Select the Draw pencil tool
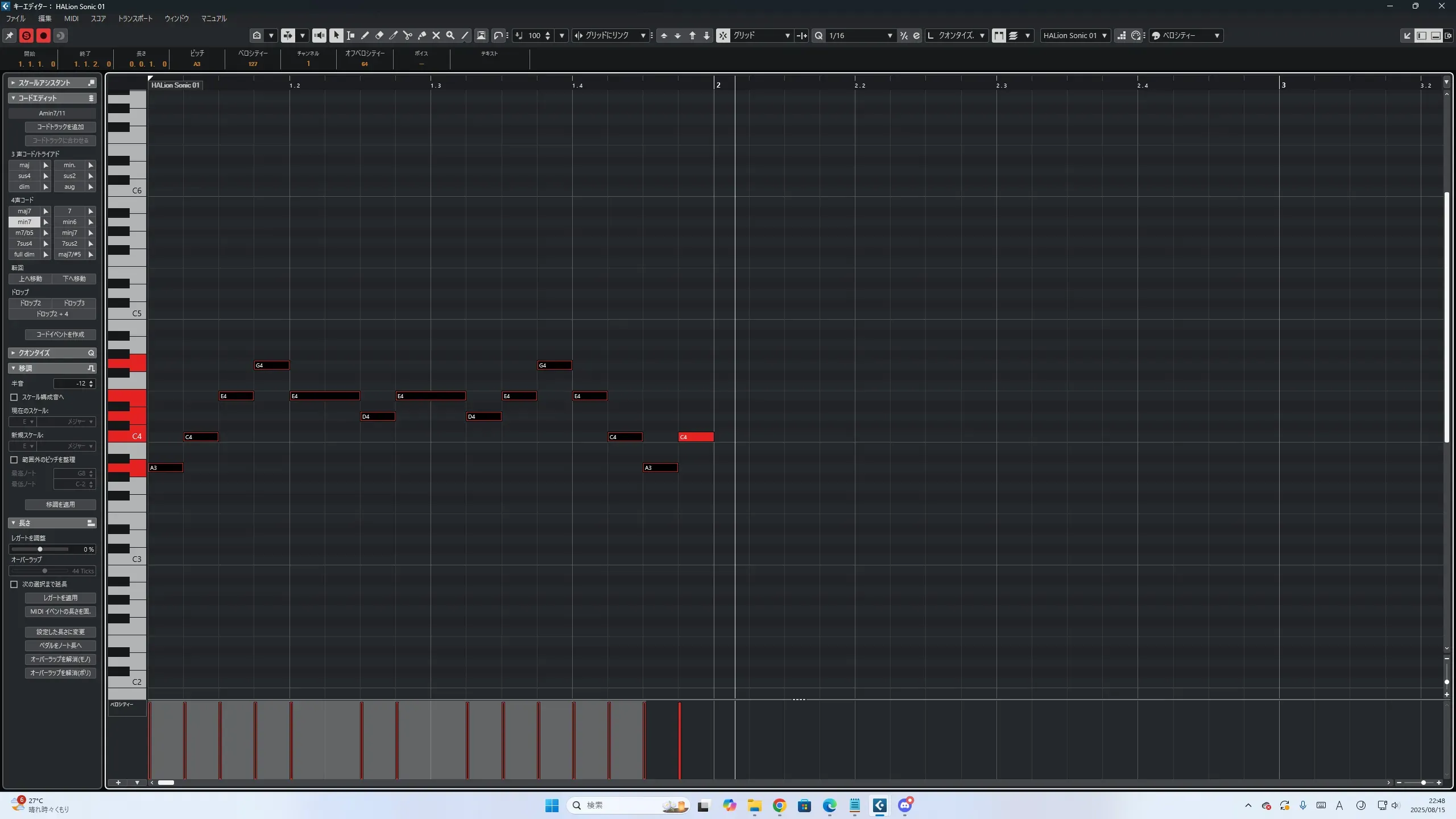The height and width of the screenshot is (819, 1456). point(365,35)
